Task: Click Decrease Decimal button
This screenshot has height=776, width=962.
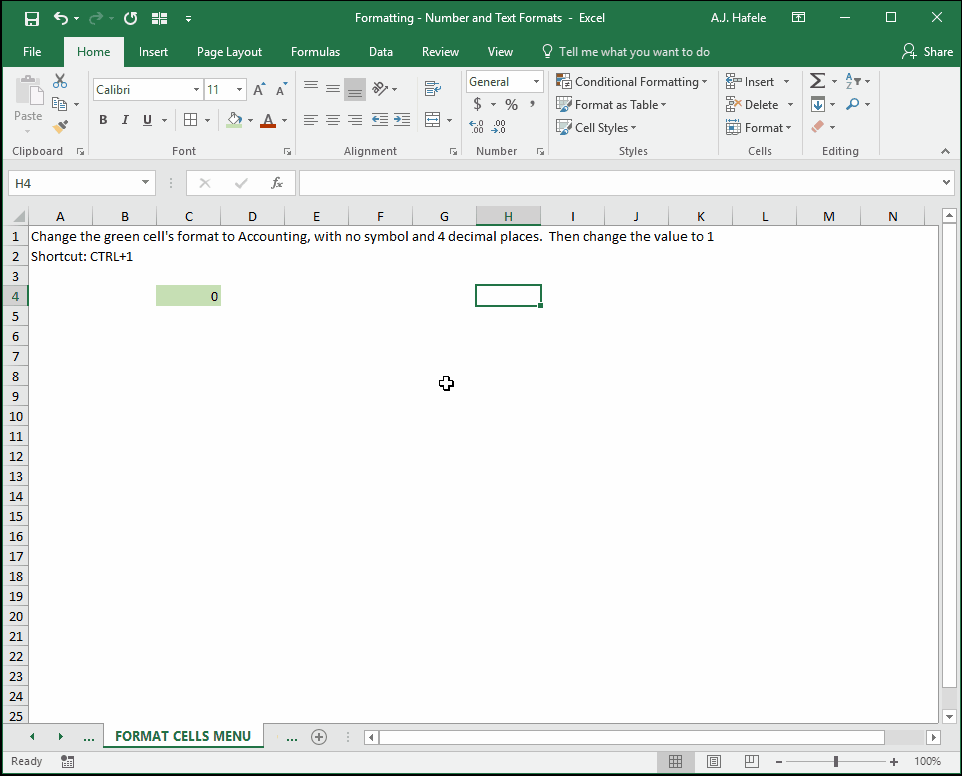Action: (499, 127)
